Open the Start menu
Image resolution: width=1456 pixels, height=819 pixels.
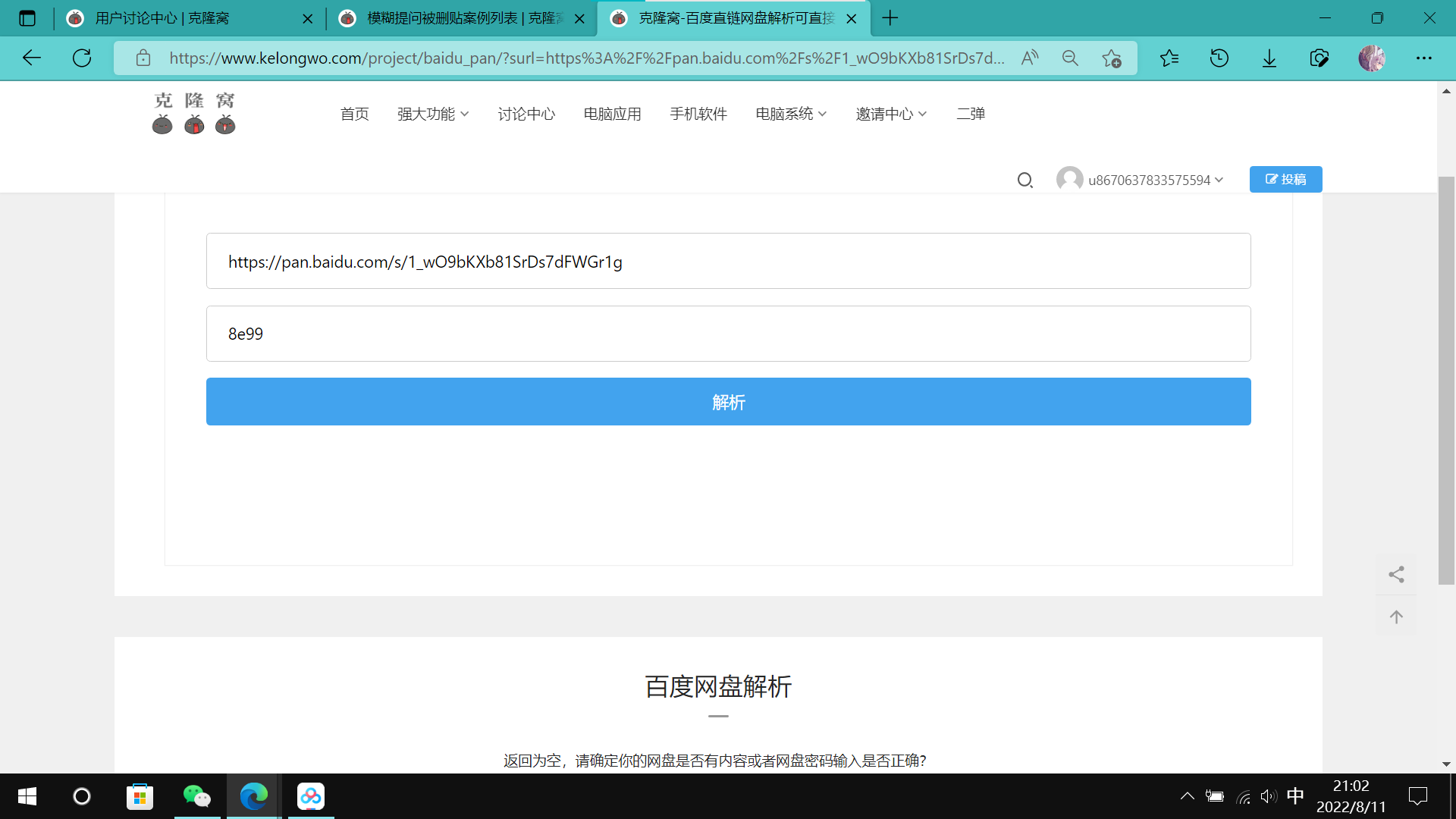(27, 796)
